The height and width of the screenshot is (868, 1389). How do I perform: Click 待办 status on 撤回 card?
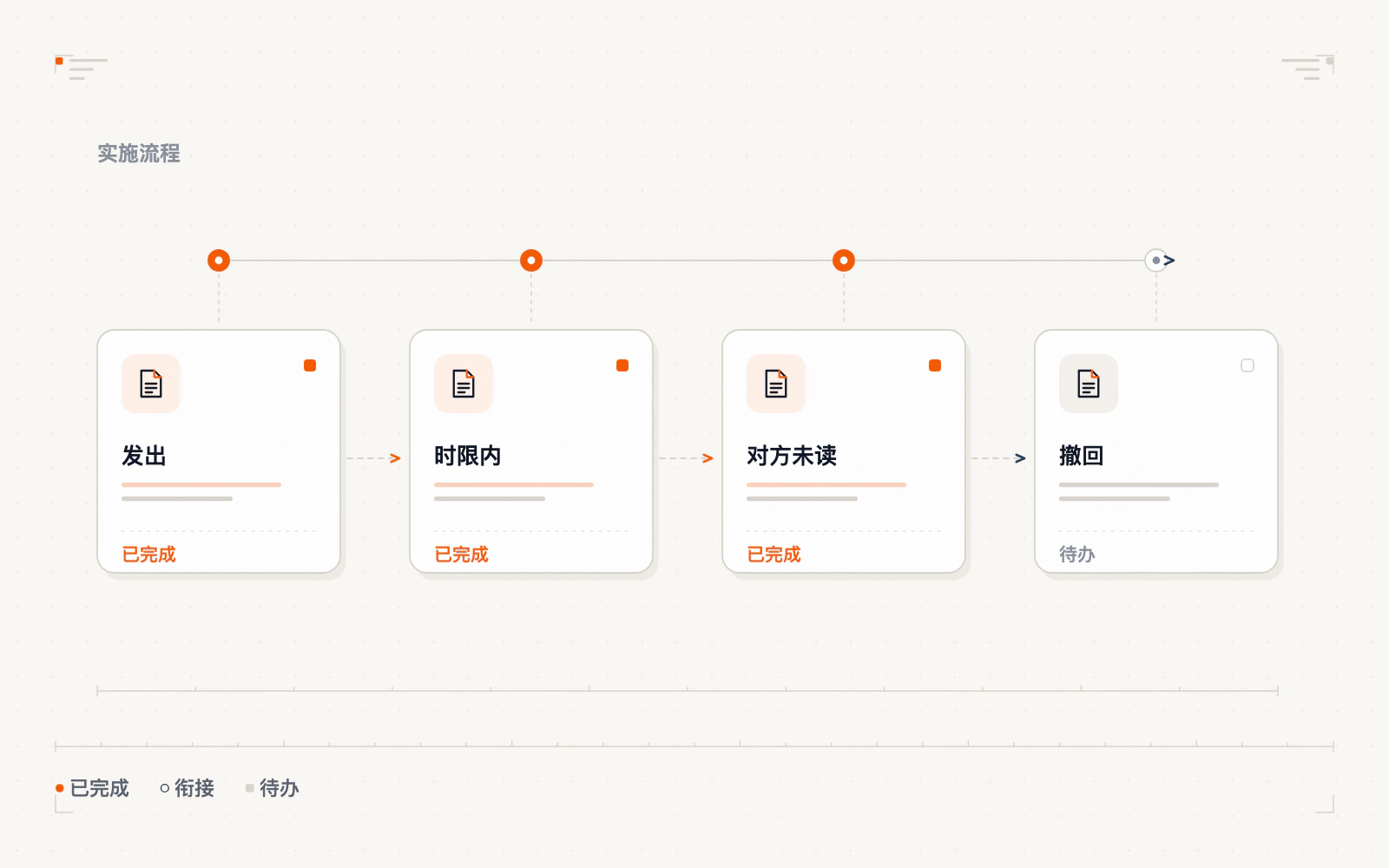[1077, 555]
